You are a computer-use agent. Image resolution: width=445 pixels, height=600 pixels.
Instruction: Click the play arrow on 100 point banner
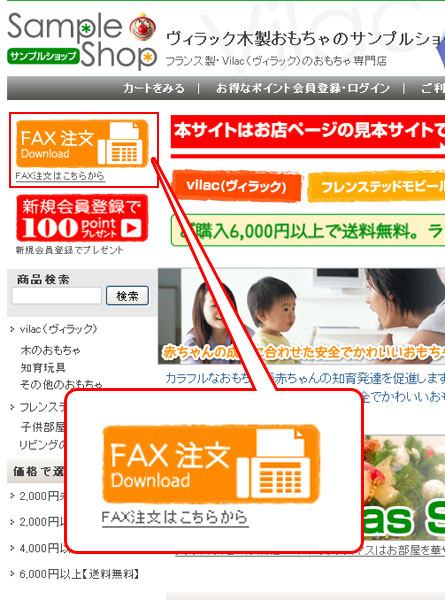click(x=132, y=228)
